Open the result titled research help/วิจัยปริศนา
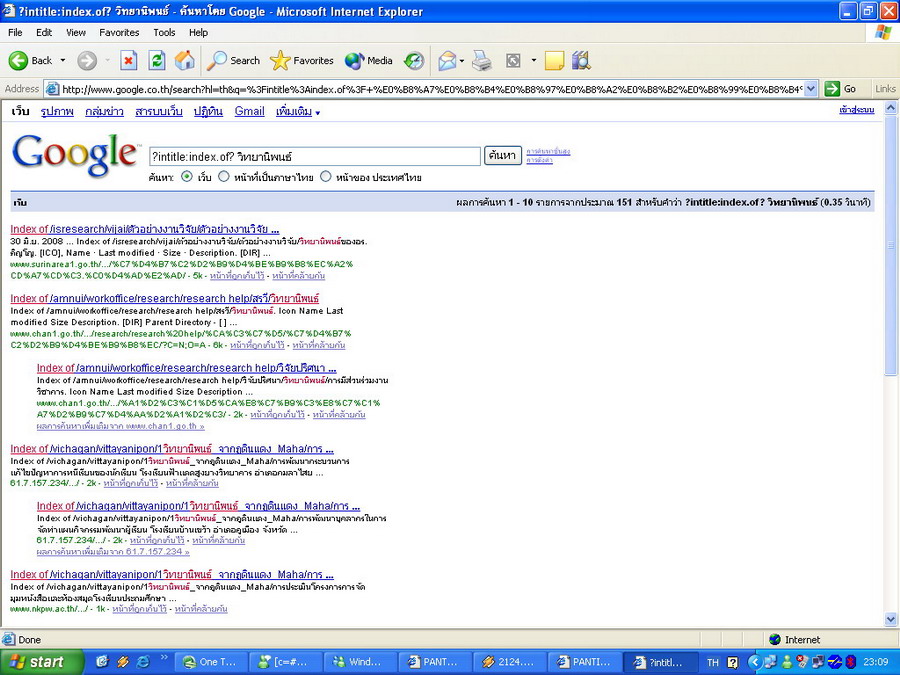Screen dimensions: 900x675 click(x=187, y=368)
